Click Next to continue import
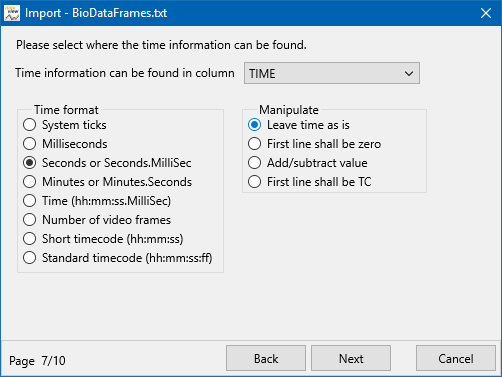The image size is (502, 377). (351, 358)
